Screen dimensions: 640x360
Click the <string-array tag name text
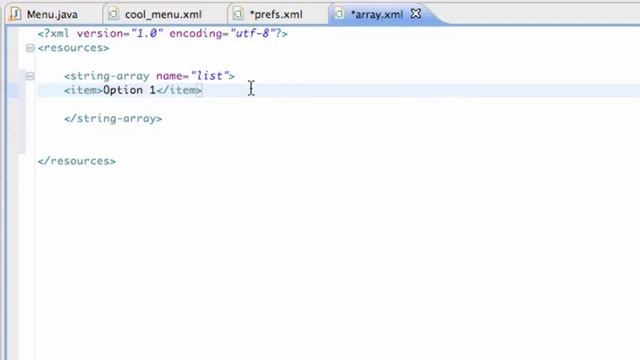pos(107,76)
